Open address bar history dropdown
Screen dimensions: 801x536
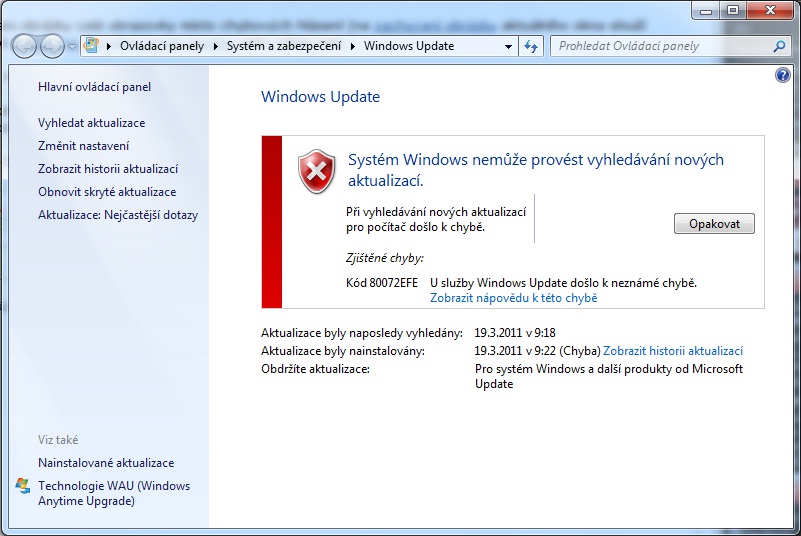coord(508,46)
